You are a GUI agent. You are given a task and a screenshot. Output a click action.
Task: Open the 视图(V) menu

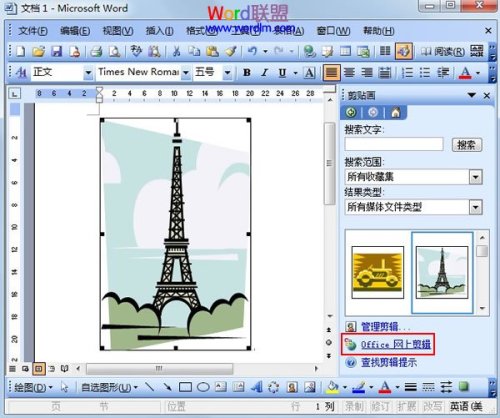coord(118,31)
